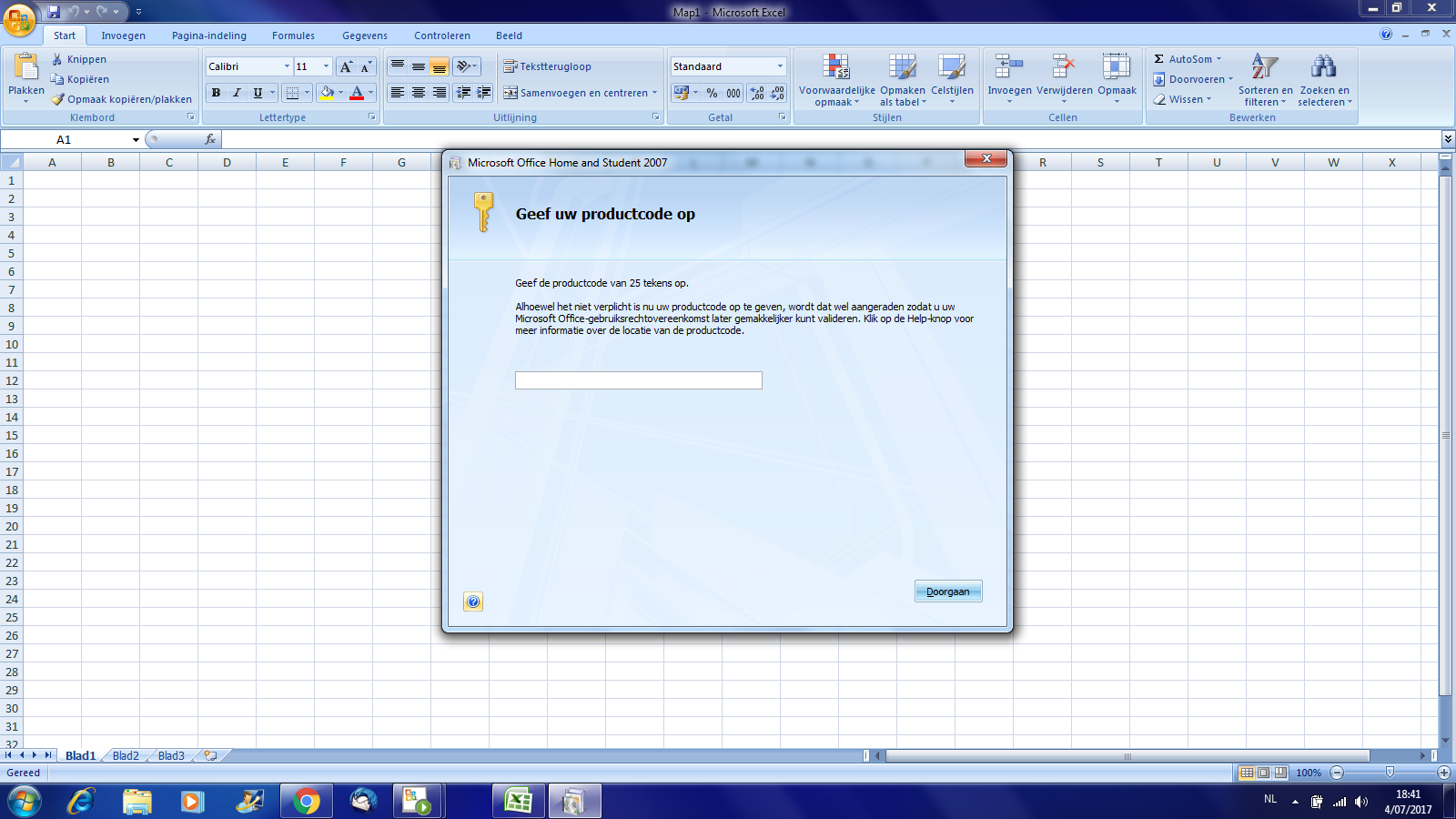Open the AutoSom dropdown arrow
Screen dimensions: 1456x819
coord(1218,59)
